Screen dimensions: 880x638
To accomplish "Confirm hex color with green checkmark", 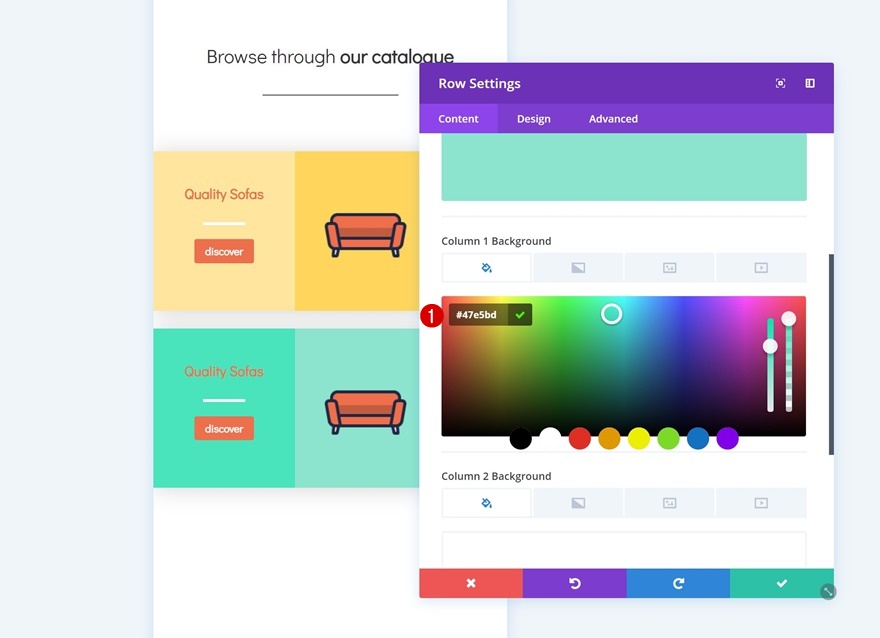I will pos(520,315).
